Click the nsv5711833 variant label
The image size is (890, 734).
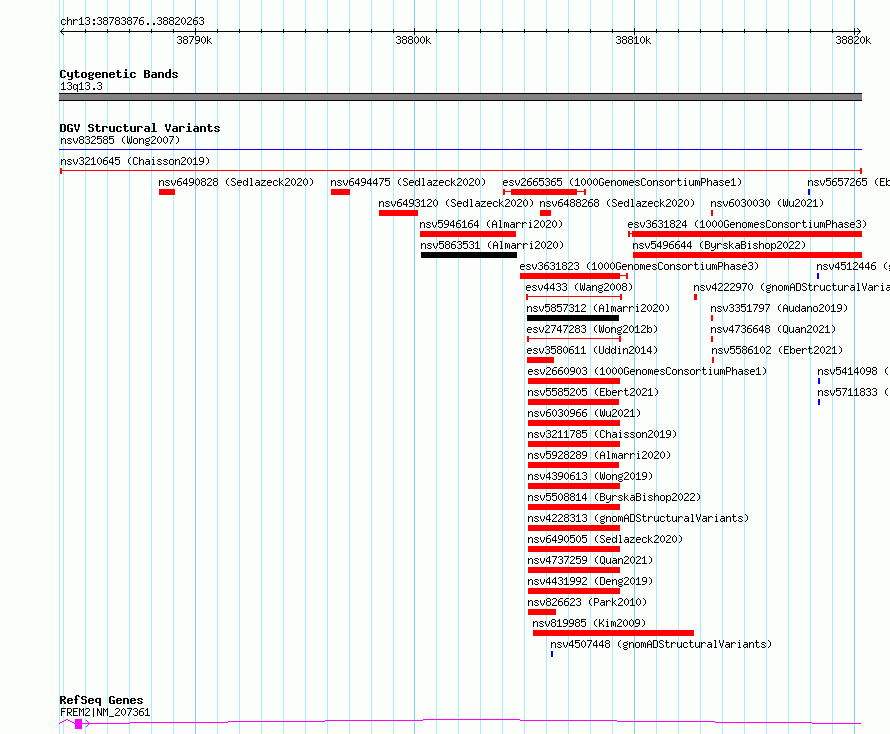(x=853, y=392)
